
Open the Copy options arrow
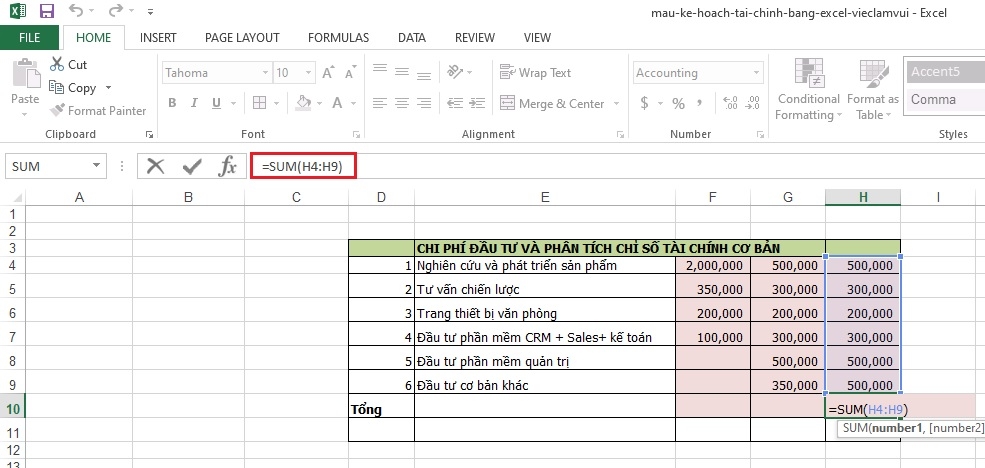click(x=108, y=88)
